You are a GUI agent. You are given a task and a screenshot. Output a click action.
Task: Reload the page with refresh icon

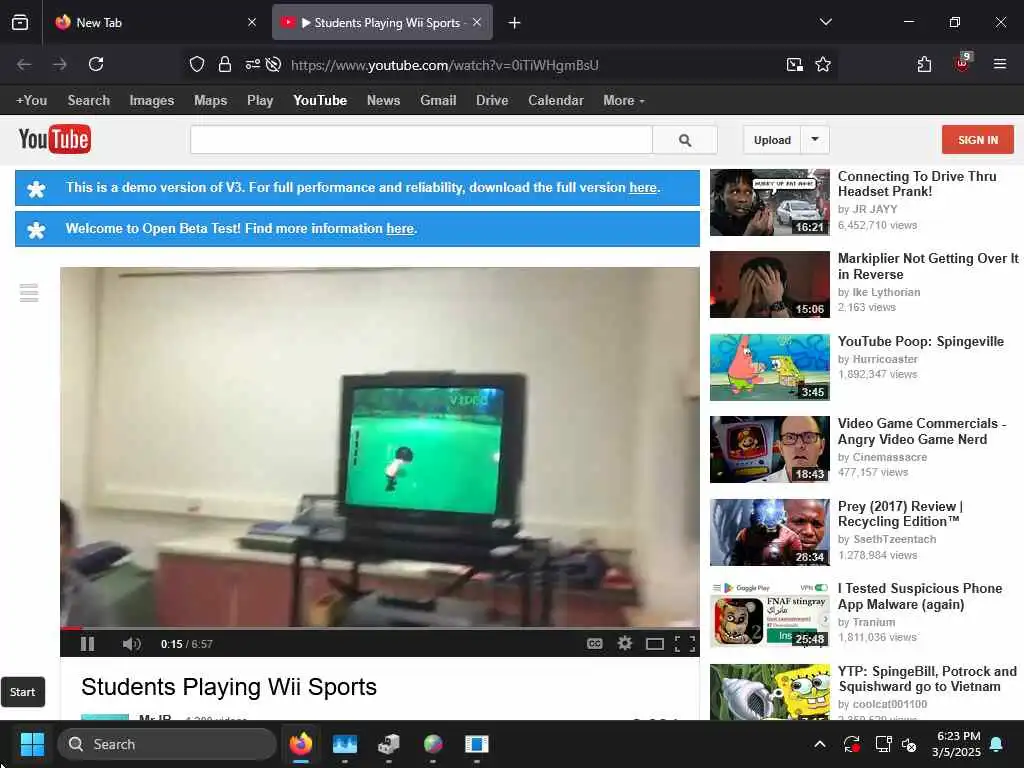[96, 64]
